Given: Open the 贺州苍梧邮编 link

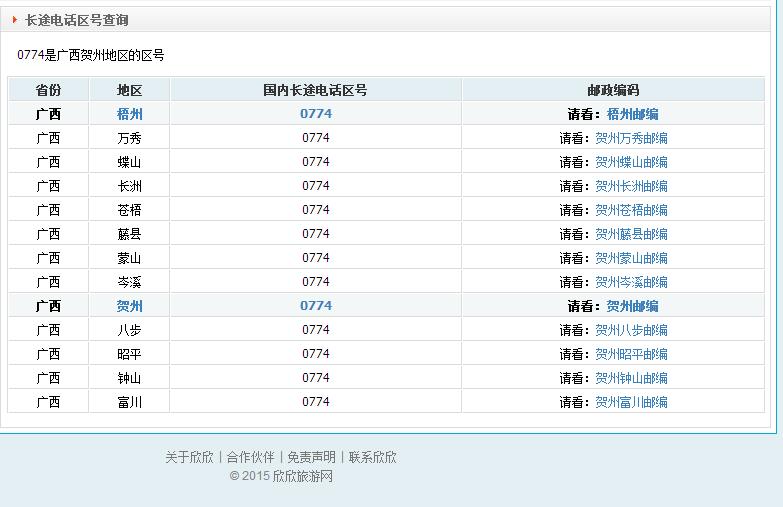Looking at the screenshot, I should 631,210.
